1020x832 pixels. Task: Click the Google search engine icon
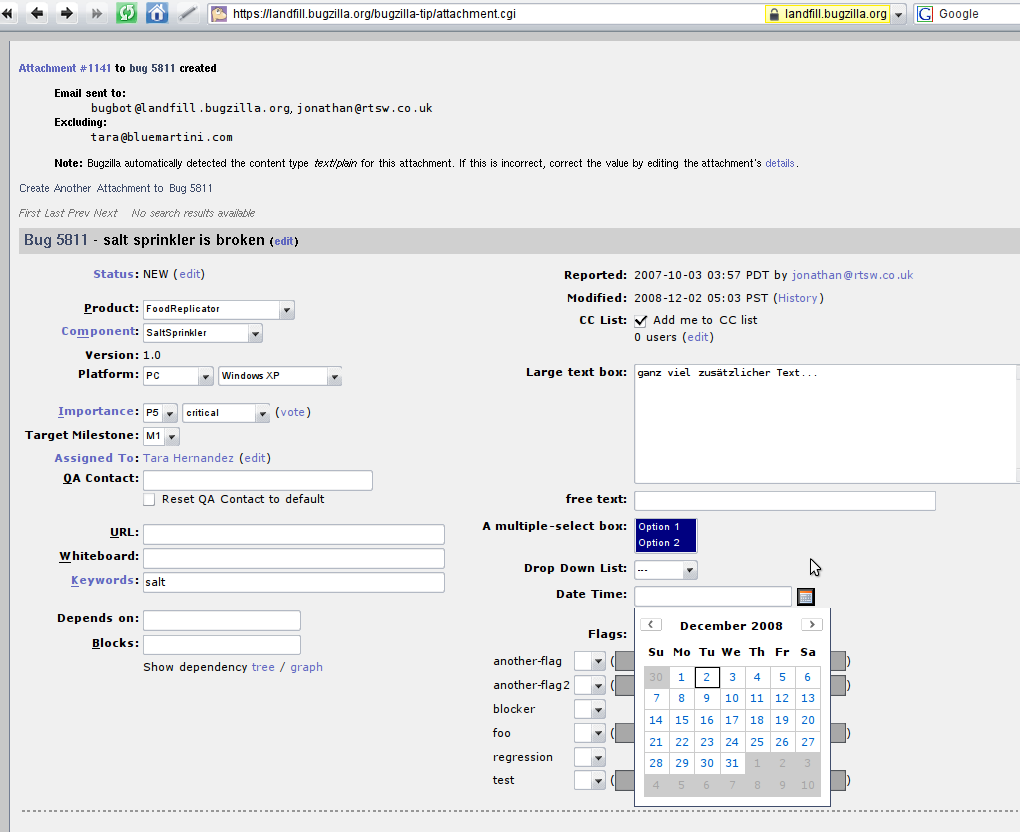[x=924, y=14]
